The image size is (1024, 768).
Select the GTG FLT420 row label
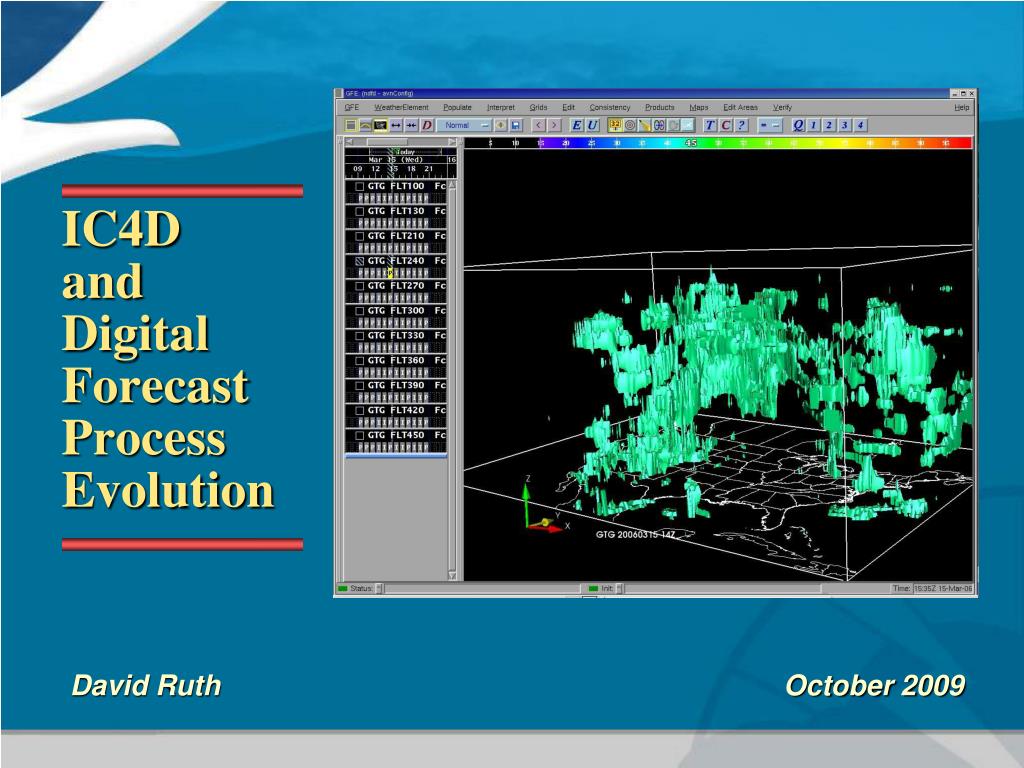[396, 410]
